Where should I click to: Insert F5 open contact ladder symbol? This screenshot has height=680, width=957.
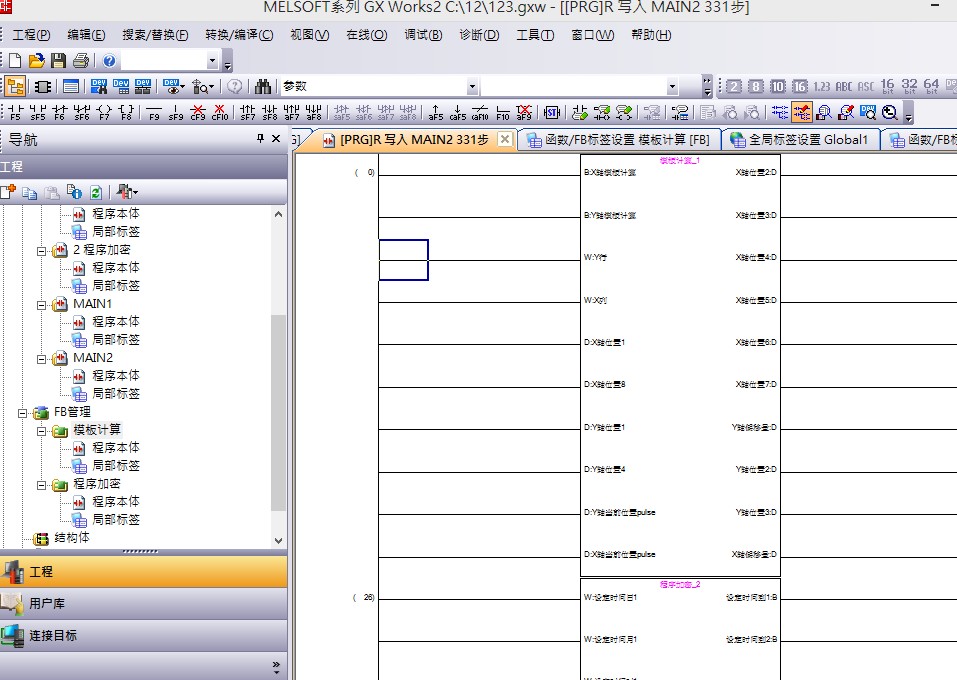point(15,112)
